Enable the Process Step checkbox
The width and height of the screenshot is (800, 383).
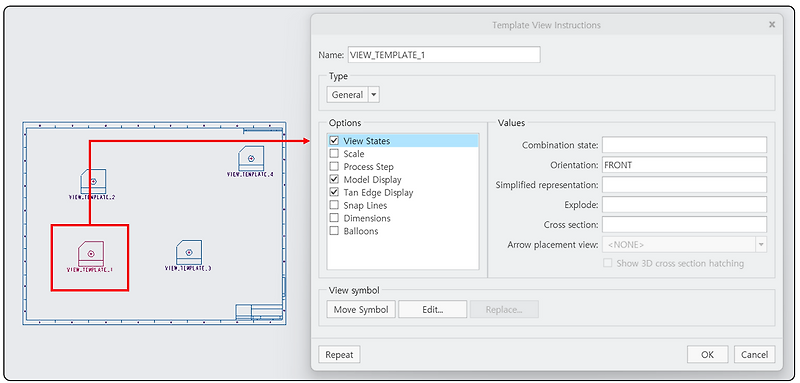(334, 167)
